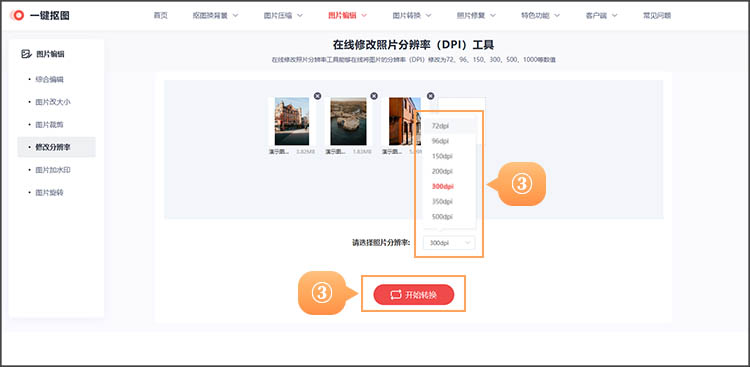Go to 常见问题 in the navigation
Viewport: 750px width, 367px height.
coord(657,15)
